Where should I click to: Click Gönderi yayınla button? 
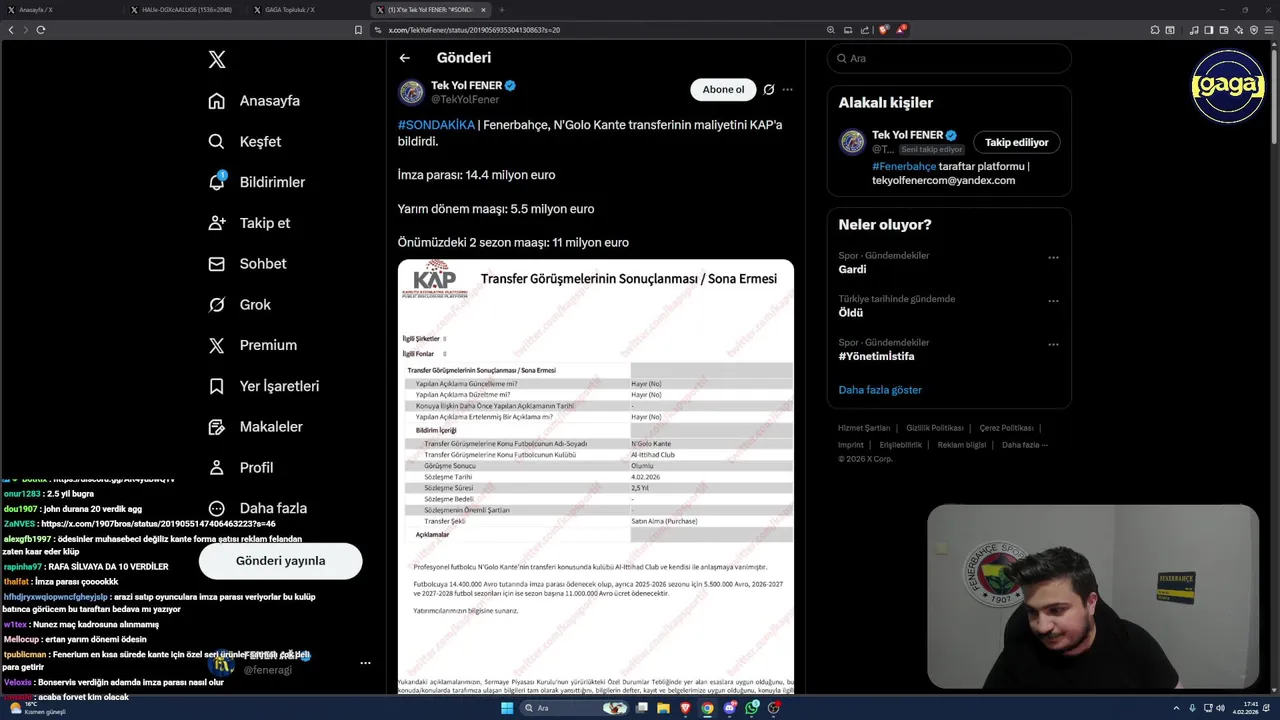click(x=280, y=561)
